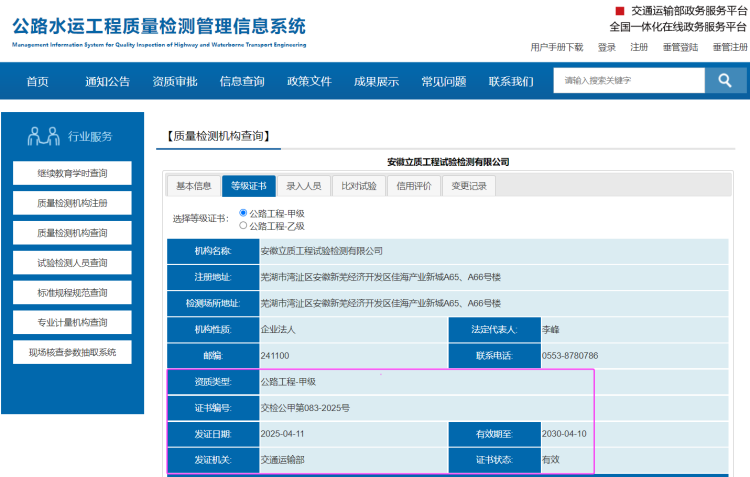750x477 pixels.
Task: Click the 继续教育学时查询 sidebar button
Action: tap(72, 173)
